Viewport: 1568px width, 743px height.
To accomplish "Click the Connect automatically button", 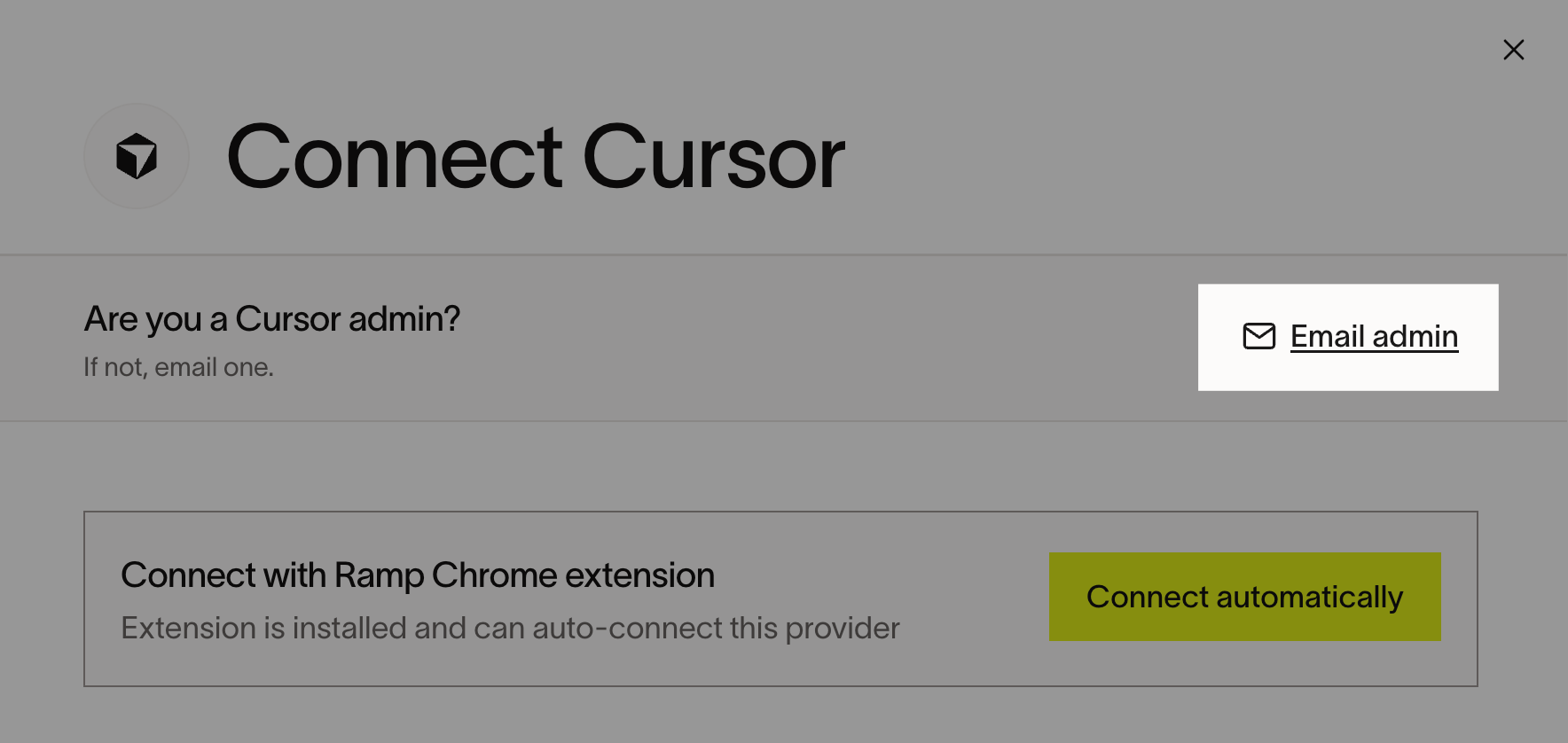I will (1244, 597).
